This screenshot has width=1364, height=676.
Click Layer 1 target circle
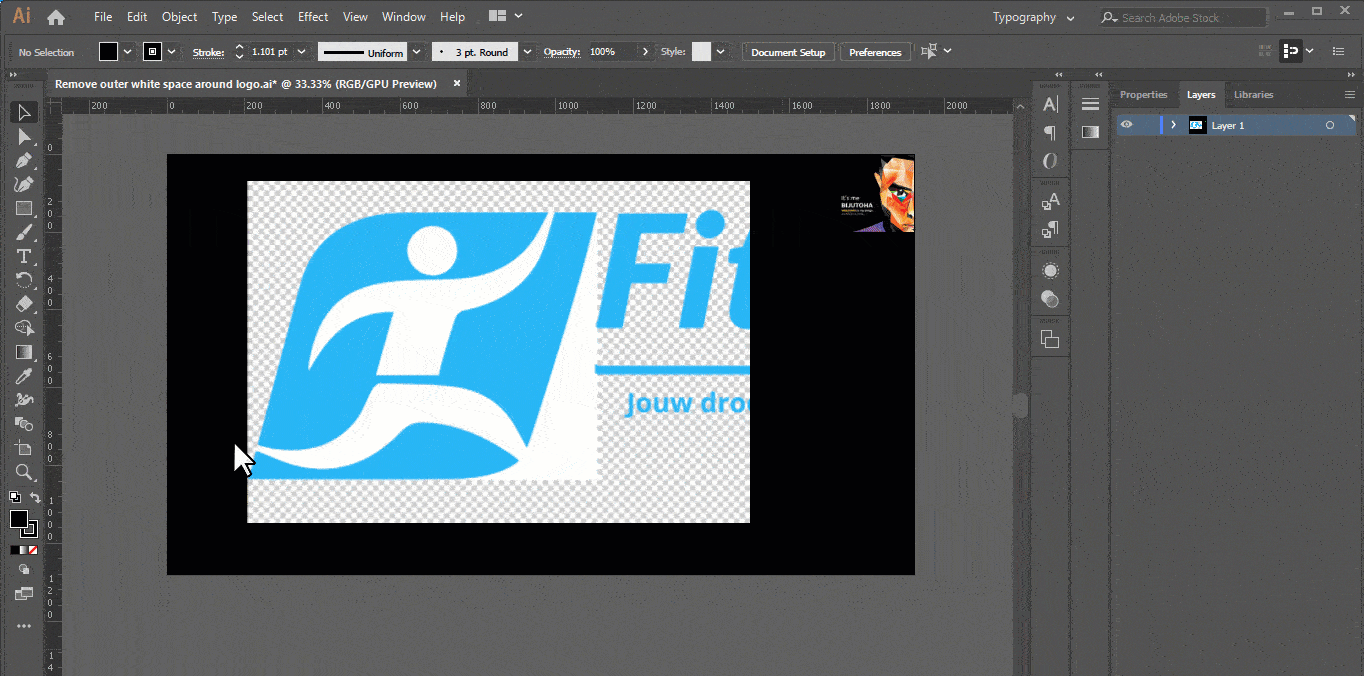click(x=1330, y=125)
